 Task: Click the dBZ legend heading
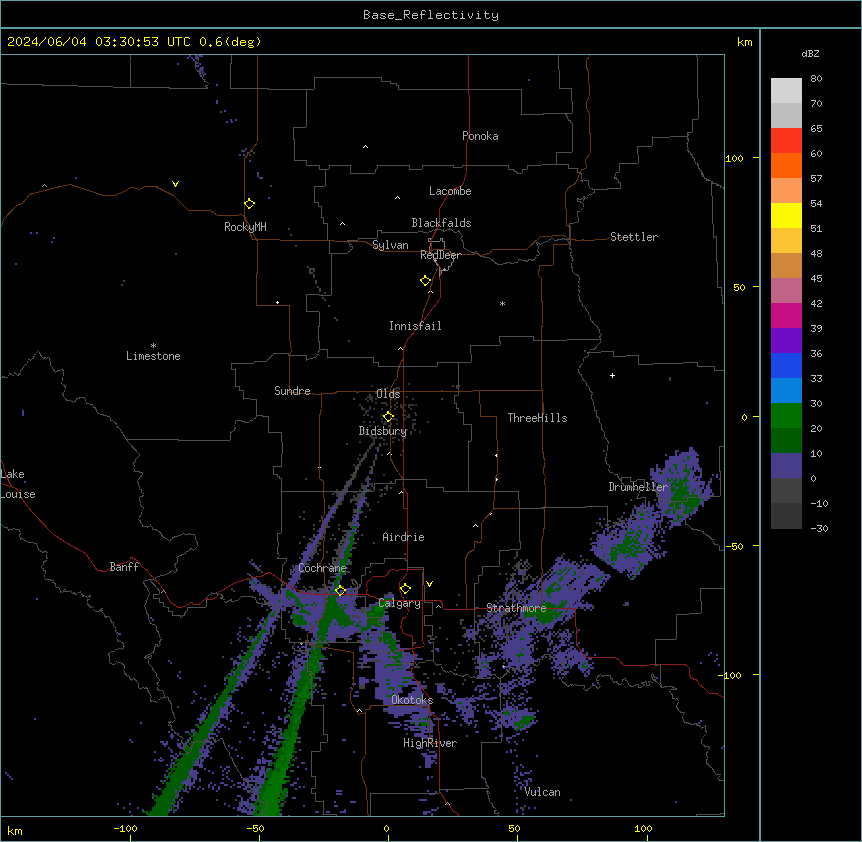pyautogui.click(x=810, y=53)
